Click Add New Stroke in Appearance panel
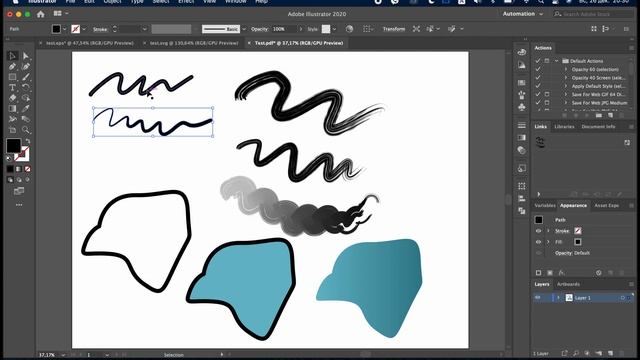The image size is (640, 360). tap(538, 273)
